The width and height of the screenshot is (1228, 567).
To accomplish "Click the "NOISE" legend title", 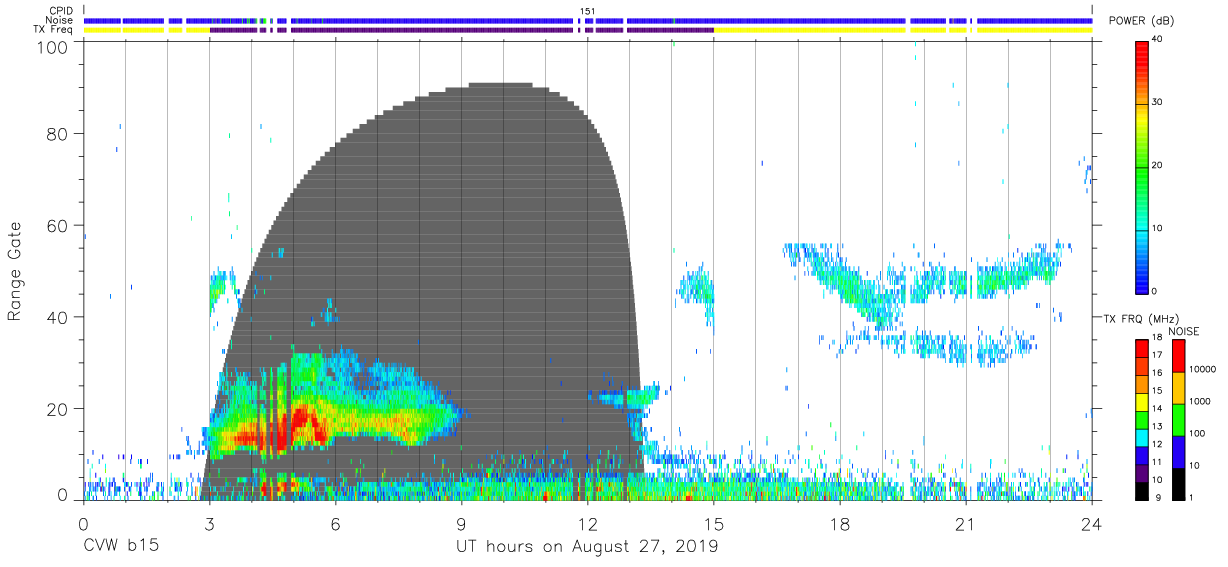I will 1184,330.
